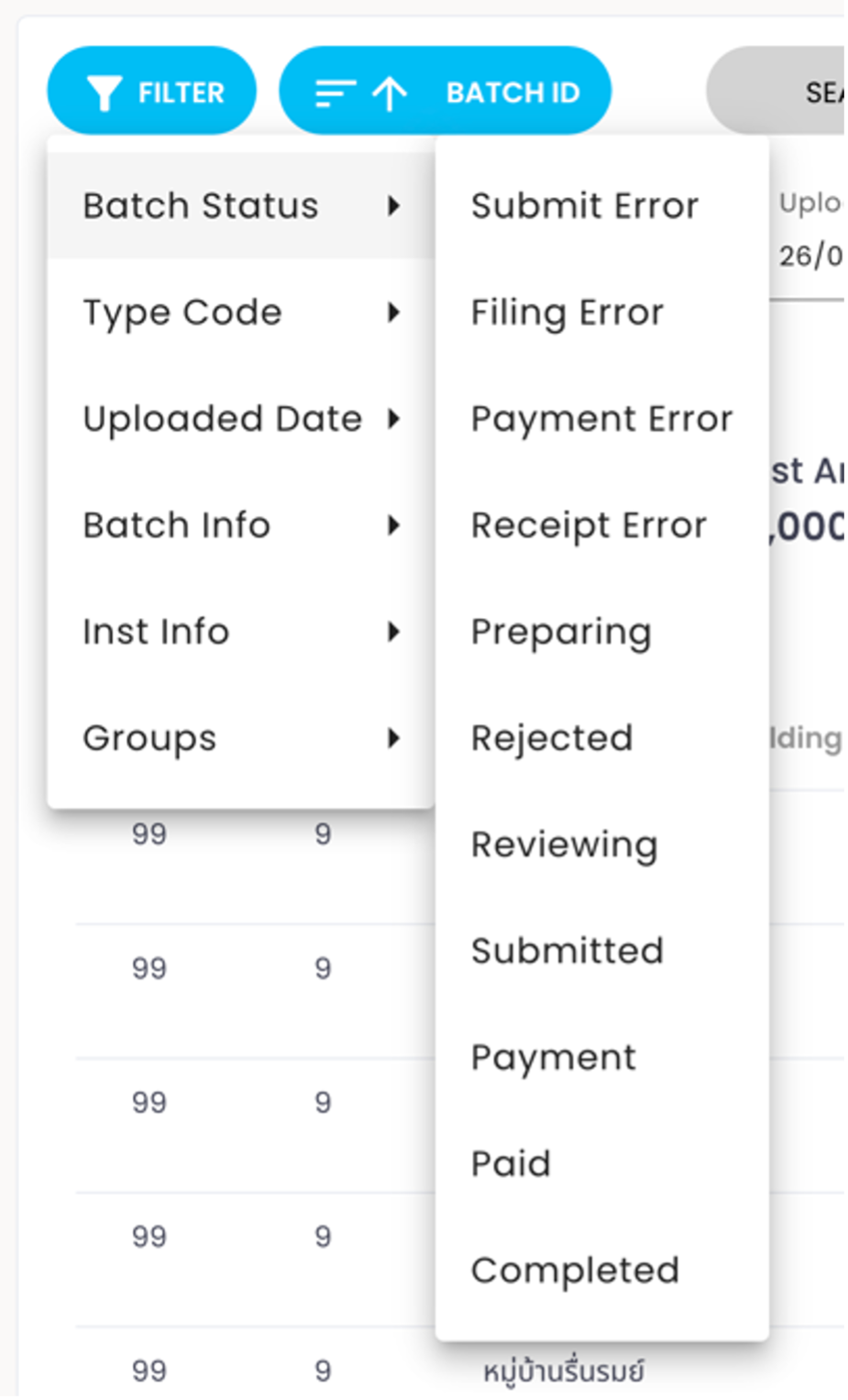Expand the Batch Info submenu arrow
848x1400 pixels.
(x=393, y=525)
